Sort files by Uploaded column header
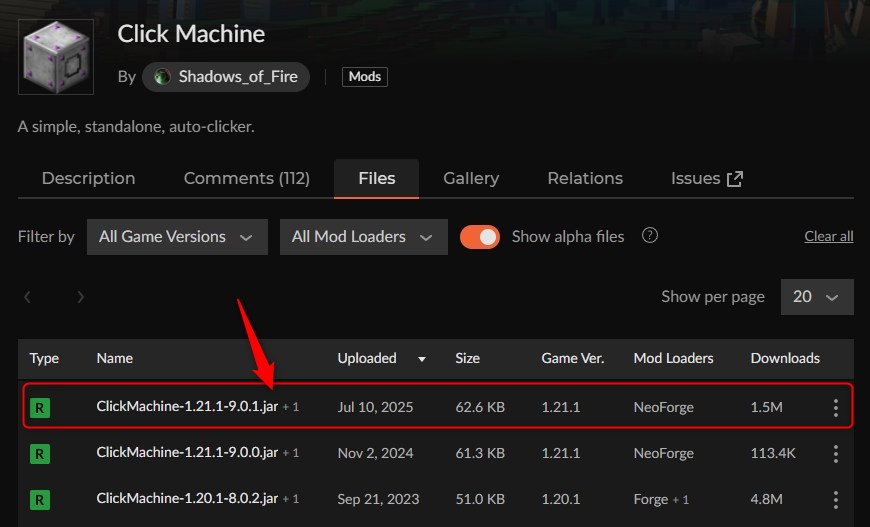The height and width of the screenshot is (527, 870). click(367, 358)
